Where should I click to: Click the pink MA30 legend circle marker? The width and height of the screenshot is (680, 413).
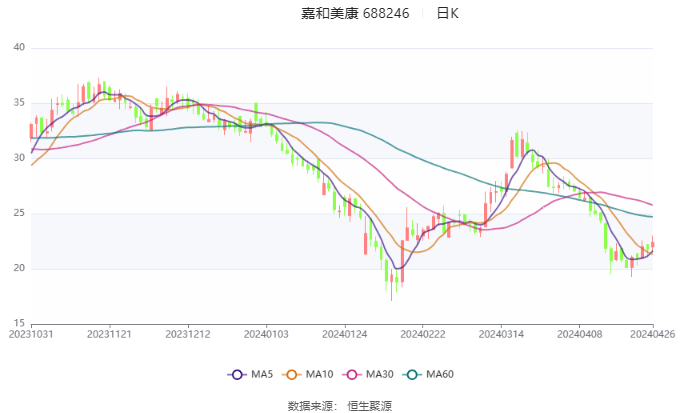tap(353, 374)
